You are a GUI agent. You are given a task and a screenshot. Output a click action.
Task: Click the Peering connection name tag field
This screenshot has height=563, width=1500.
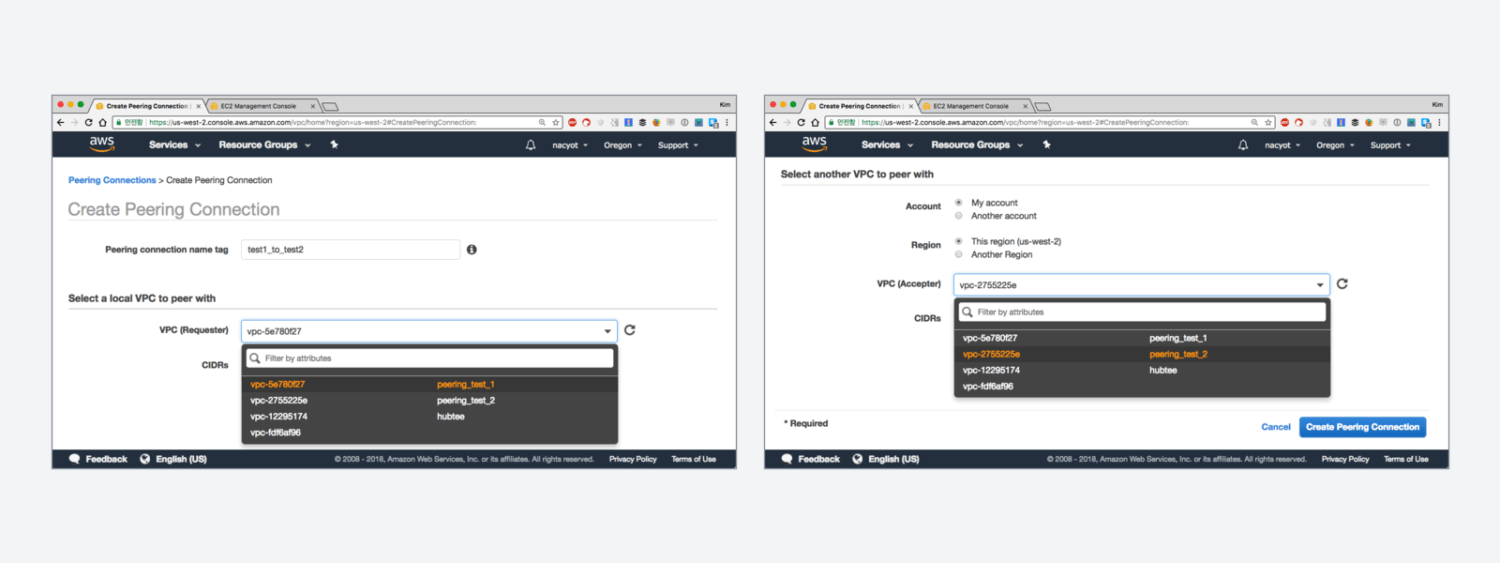[350, 249]
